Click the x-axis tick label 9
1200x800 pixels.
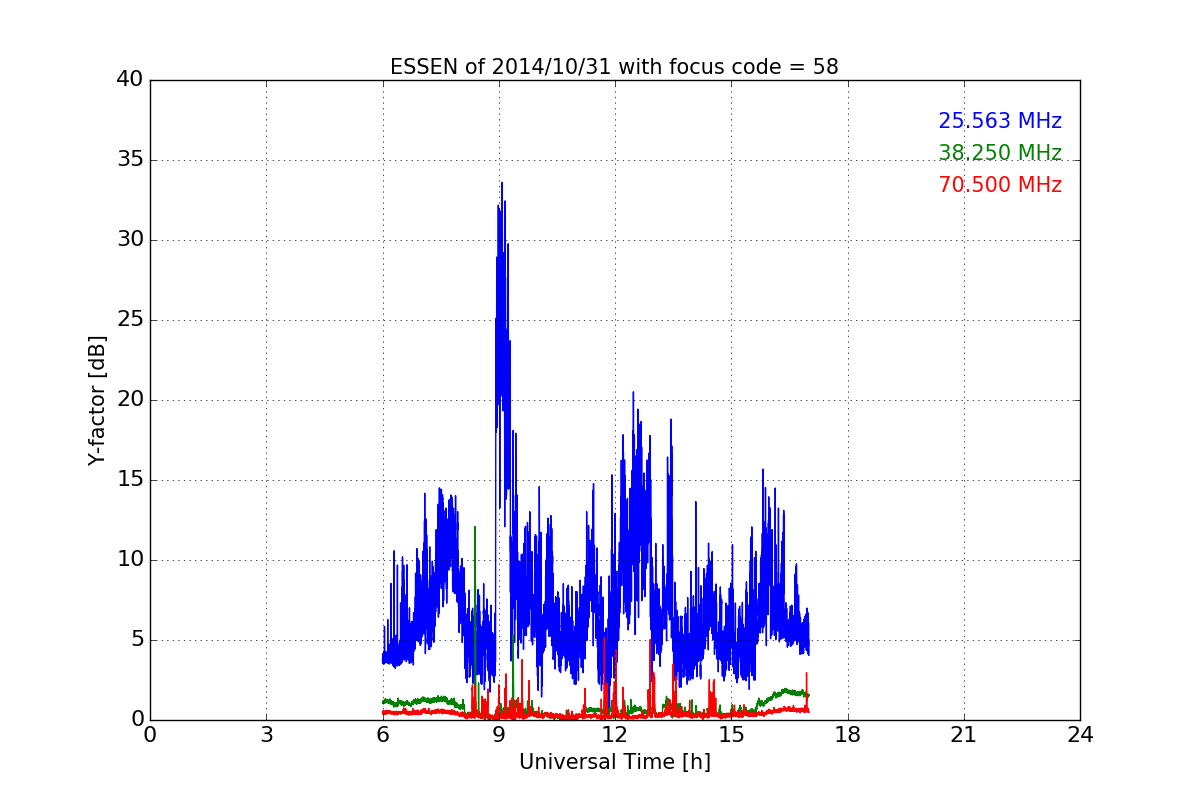pyautogui.click(x=499, y=735)
